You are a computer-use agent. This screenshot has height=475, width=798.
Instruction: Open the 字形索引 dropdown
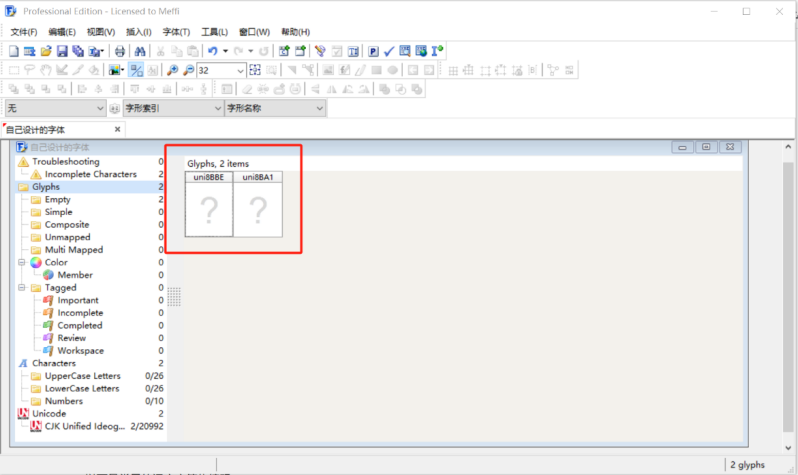pos(173,108)
